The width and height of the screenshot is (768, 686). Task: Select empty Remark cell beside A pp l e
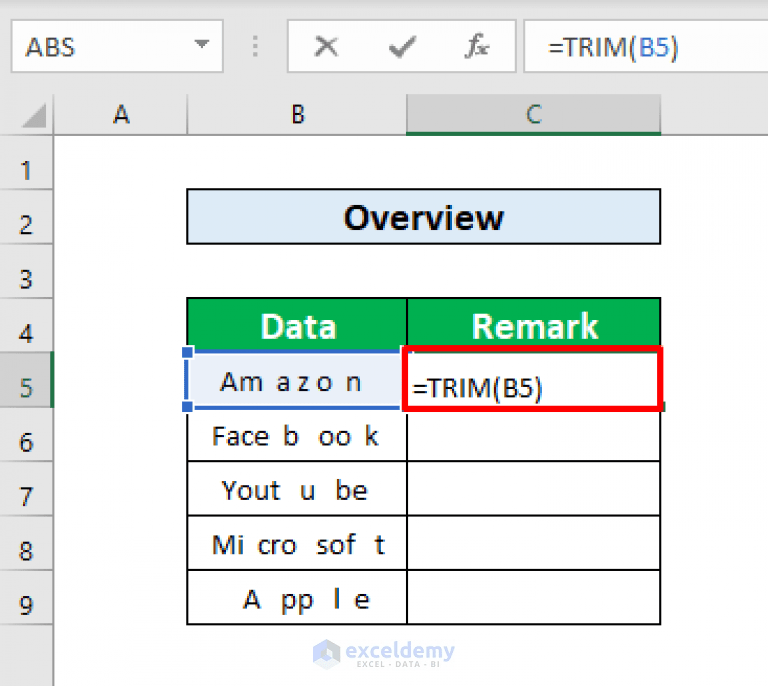coord(533,597)
